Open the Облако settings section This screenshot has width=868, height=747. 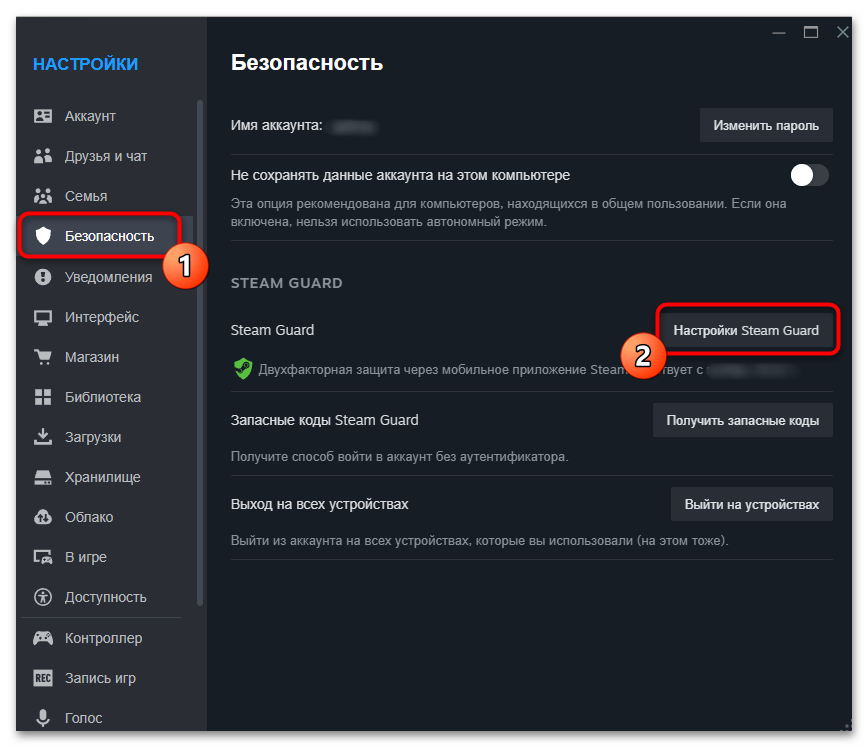[106, 517]
